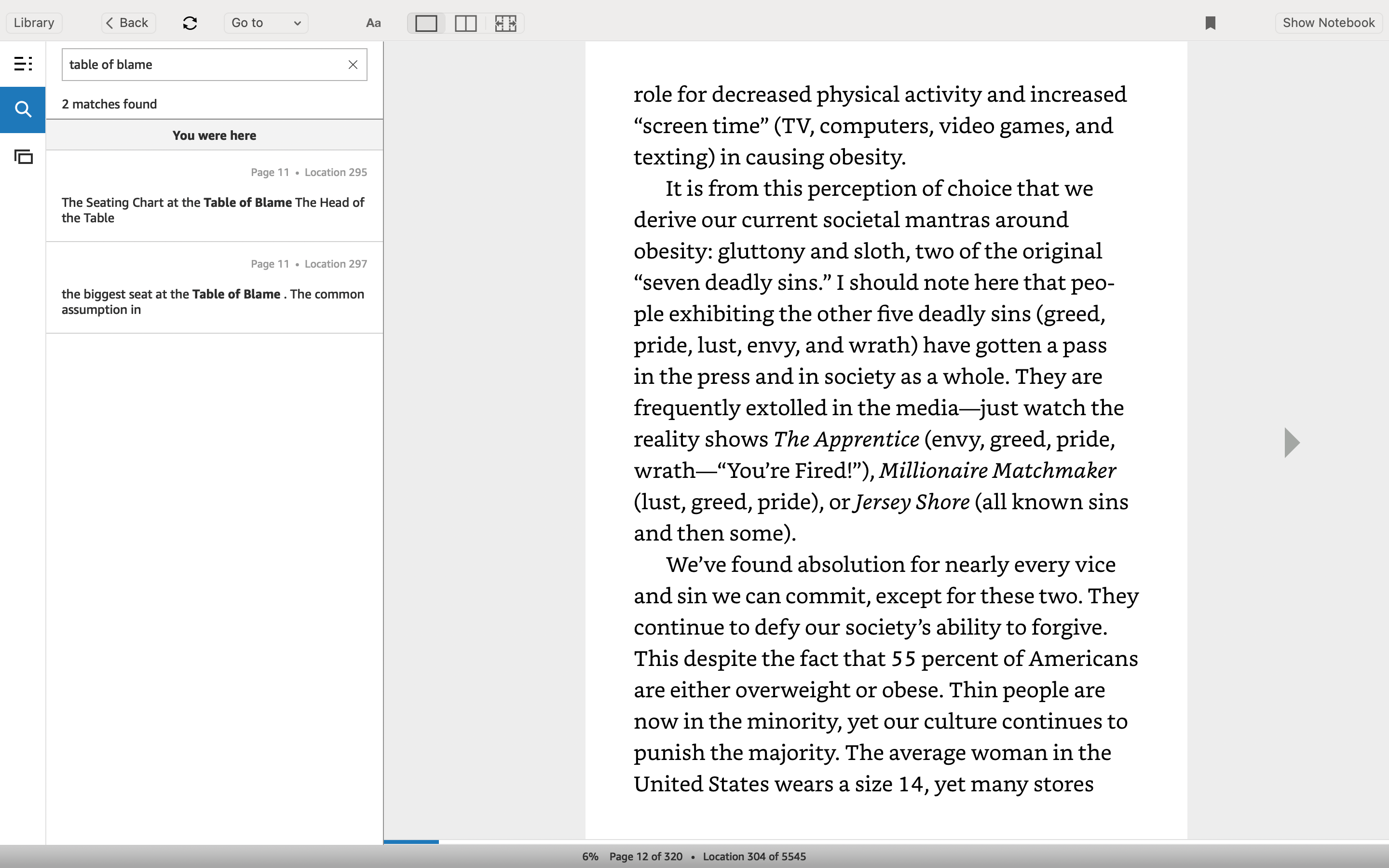Open the Location 295 search result
The width and height of the screenshot is (1389, 868).
coord(214,196)
